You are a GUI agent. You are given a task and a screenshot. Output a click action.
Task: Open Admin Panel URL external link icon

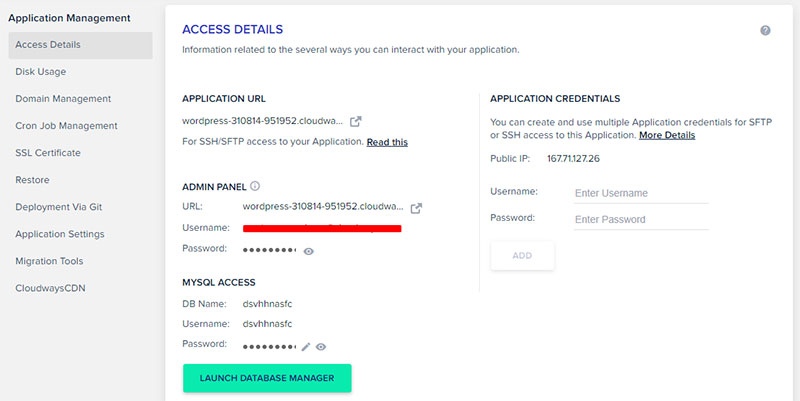(416, 207)
